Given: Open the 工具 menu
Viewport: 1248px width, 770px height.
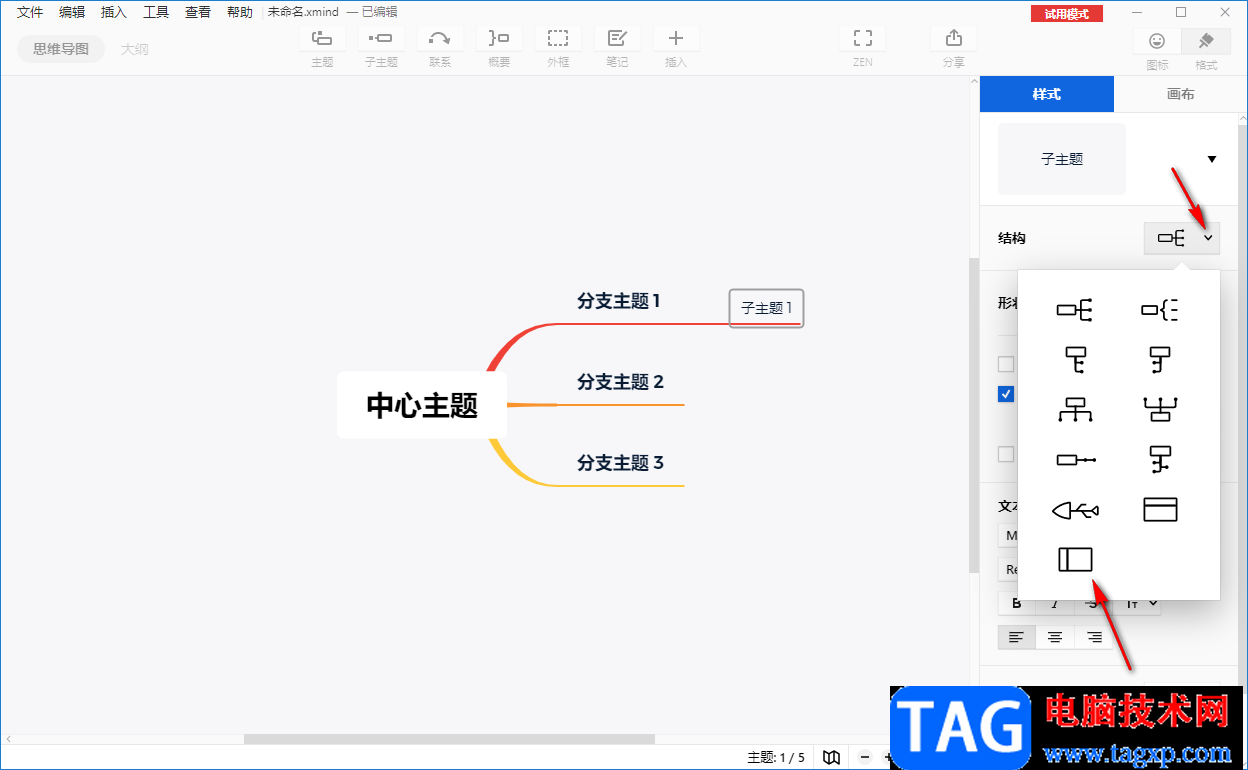Looking at the screenshot, I should click(x=156, y=12).
